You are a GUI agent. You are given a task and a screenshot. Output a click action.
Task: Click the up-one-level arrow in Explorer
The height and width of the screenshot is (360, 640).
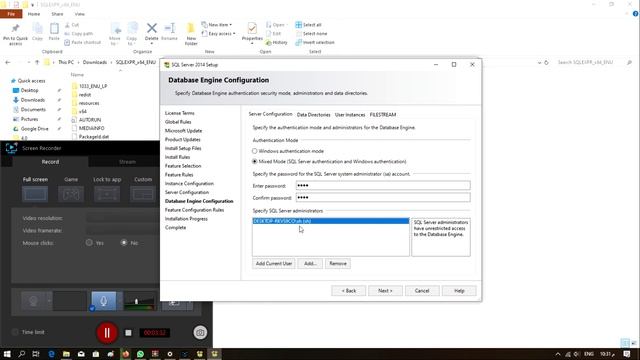(37, 62)
